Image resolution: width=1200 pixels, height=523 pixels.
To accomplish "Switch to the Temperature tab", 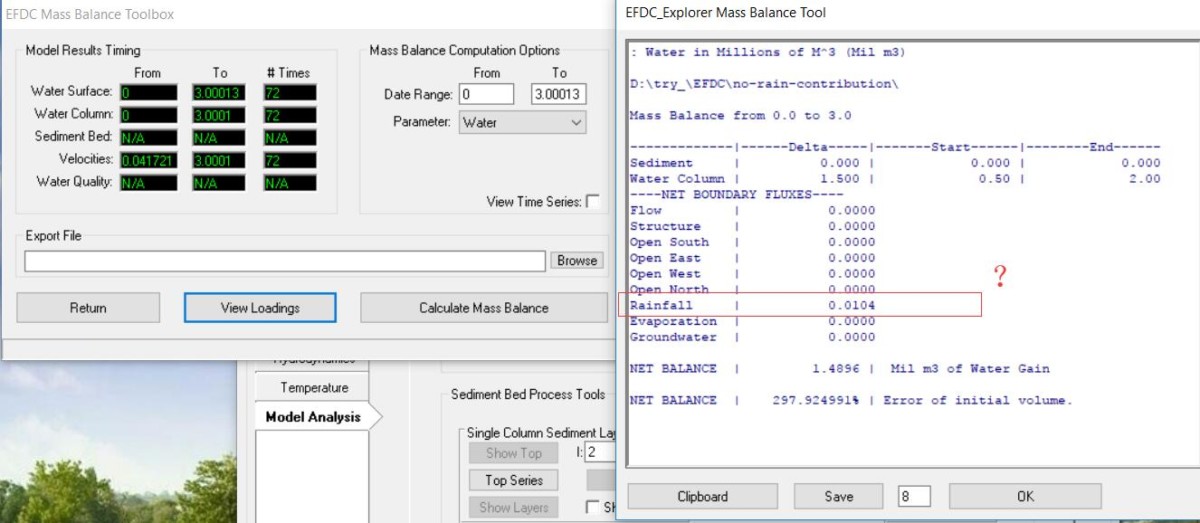I will coord(314,388).
